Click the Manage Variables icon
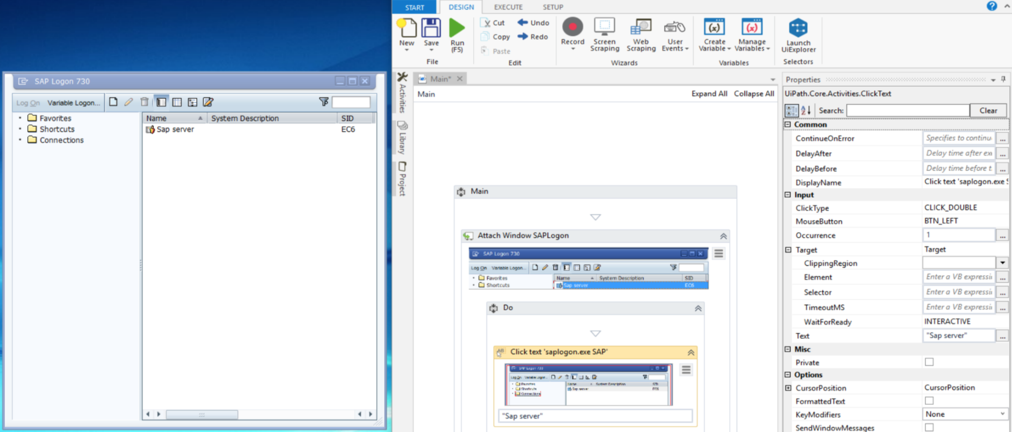The image size is (1012, 432). 751,28
